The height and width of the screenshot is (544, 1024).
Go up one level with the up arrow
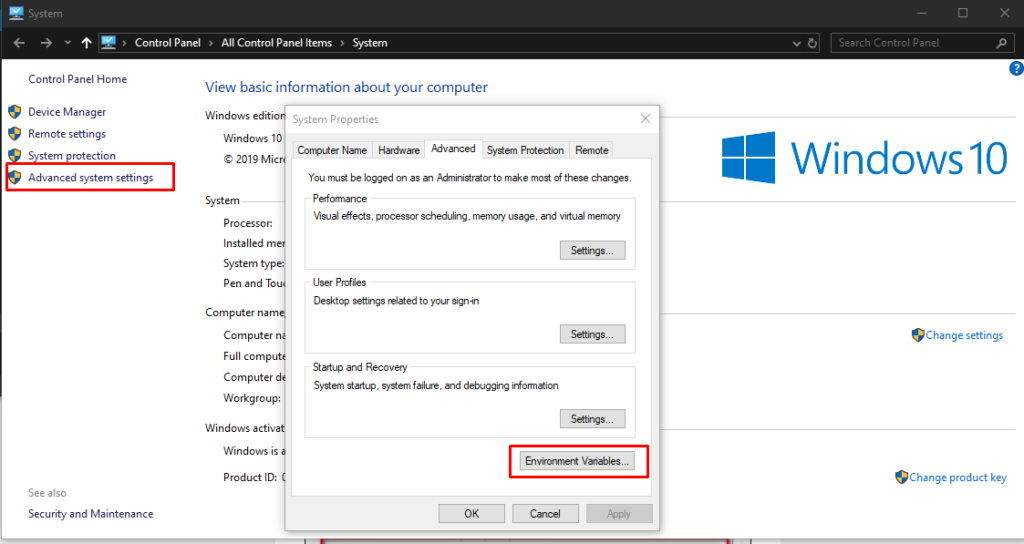click(x=87, y=43)
